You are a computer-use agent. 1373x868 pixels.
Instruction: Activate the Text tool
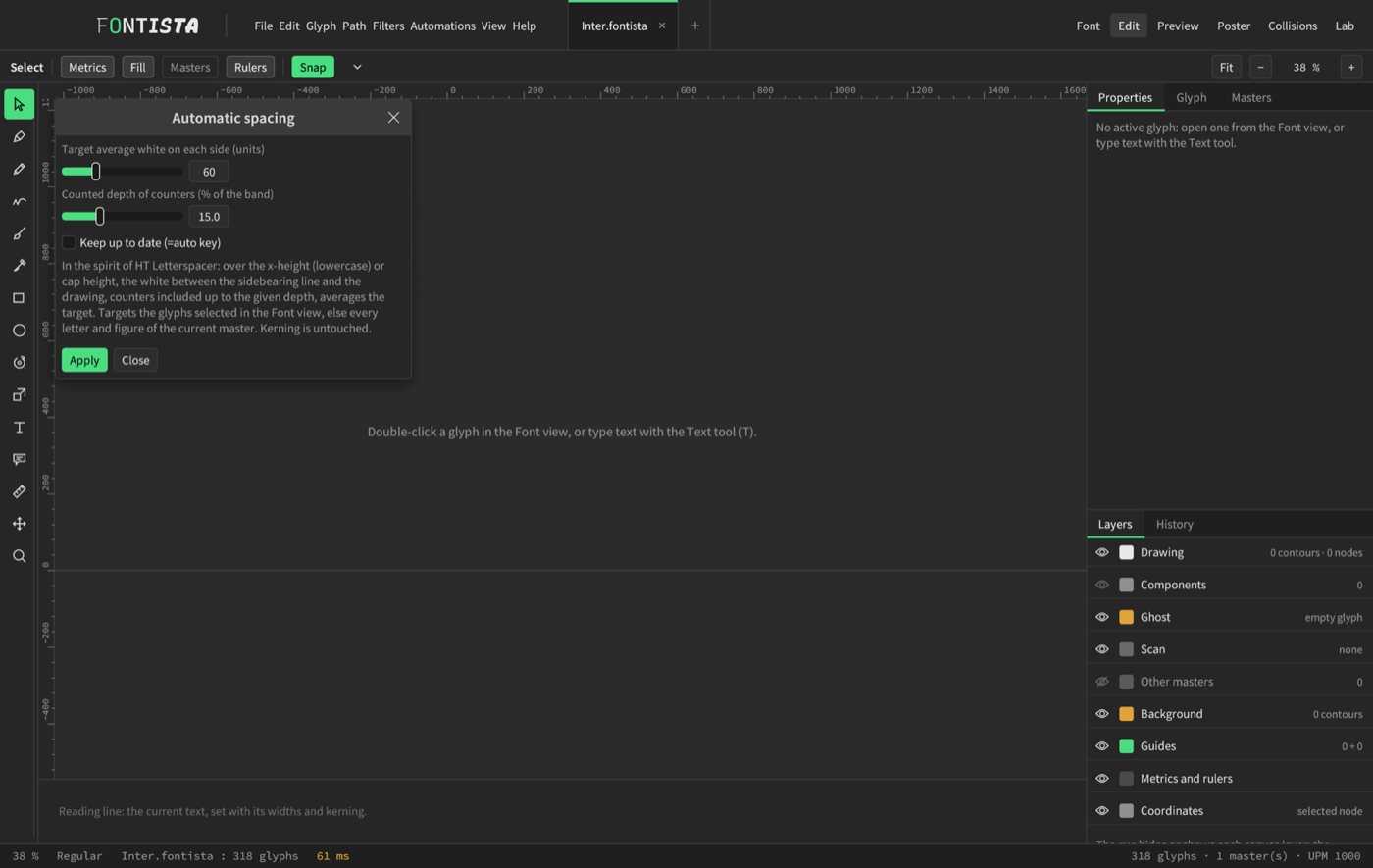click(x=19, y=428)
